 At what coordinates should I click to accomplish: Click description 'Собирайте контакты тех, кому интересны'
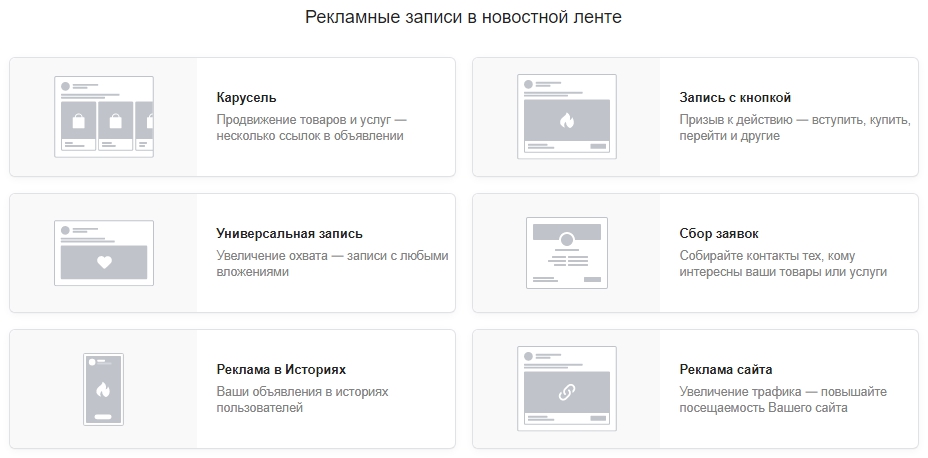pos(783,264)
